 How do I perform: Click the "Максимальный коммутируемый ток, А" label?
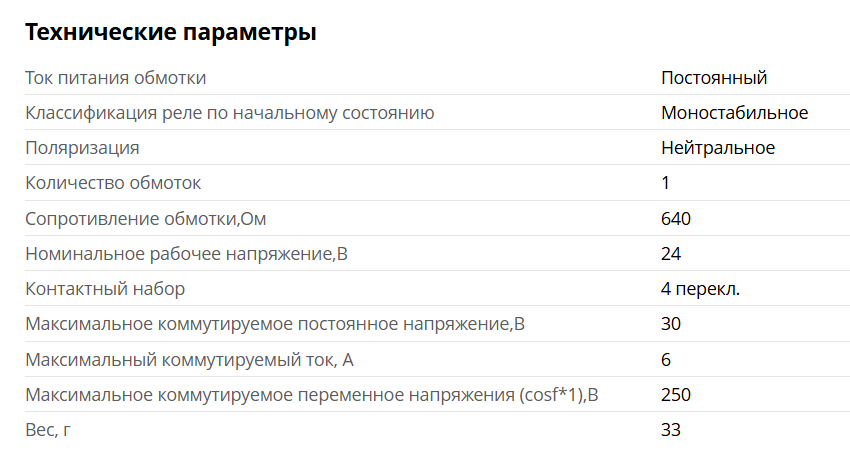(x=189, y=359)
